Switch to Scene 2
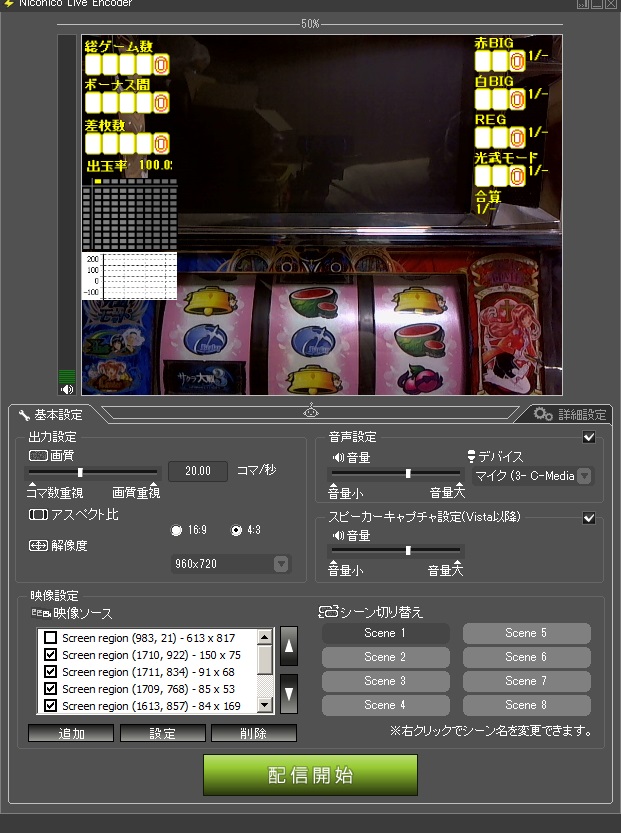The width and height of the screenshot is (621, 833). [386, 657]
